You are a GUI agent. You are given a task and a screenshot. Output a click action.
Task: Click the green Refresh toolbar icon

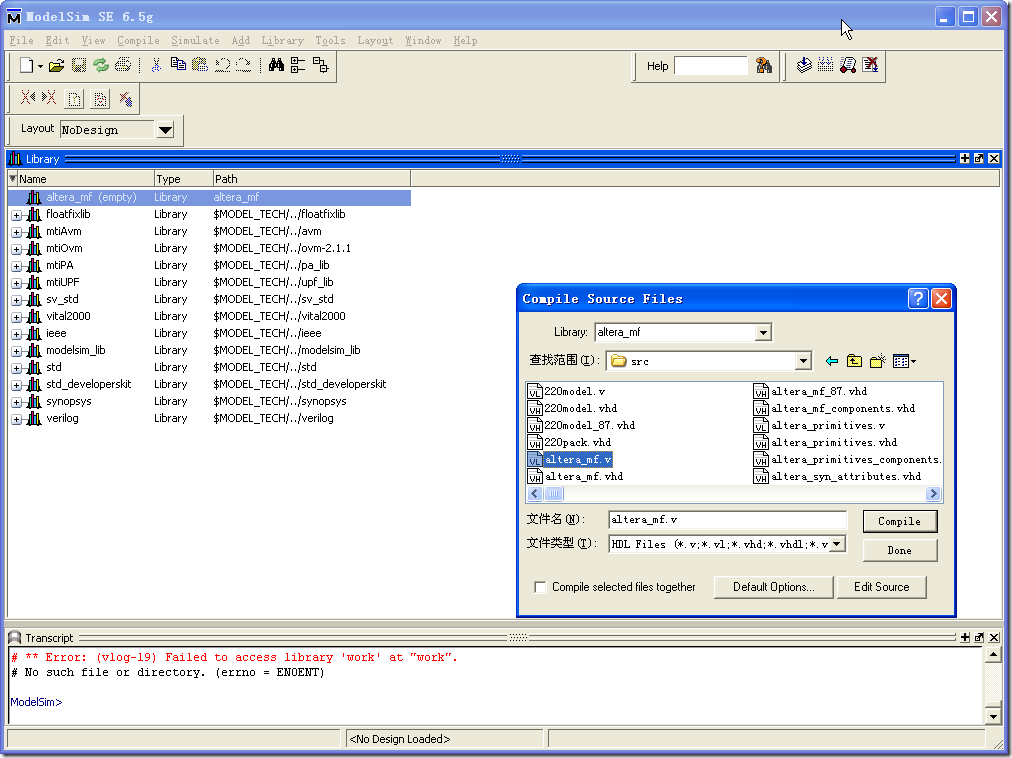click(x=101, y=66)
